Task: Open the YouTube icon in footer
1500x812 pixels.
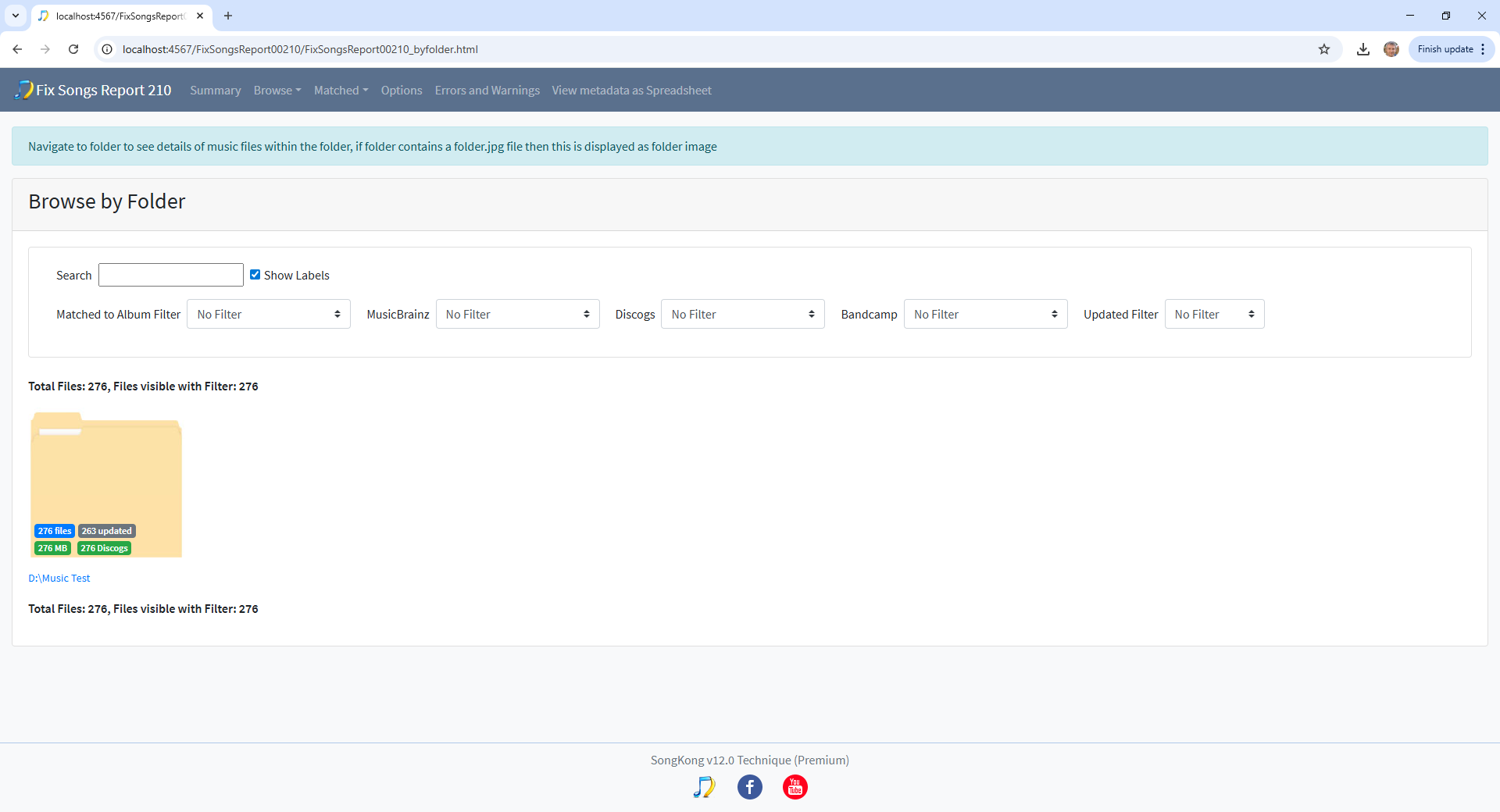Action: click(795, 787)
